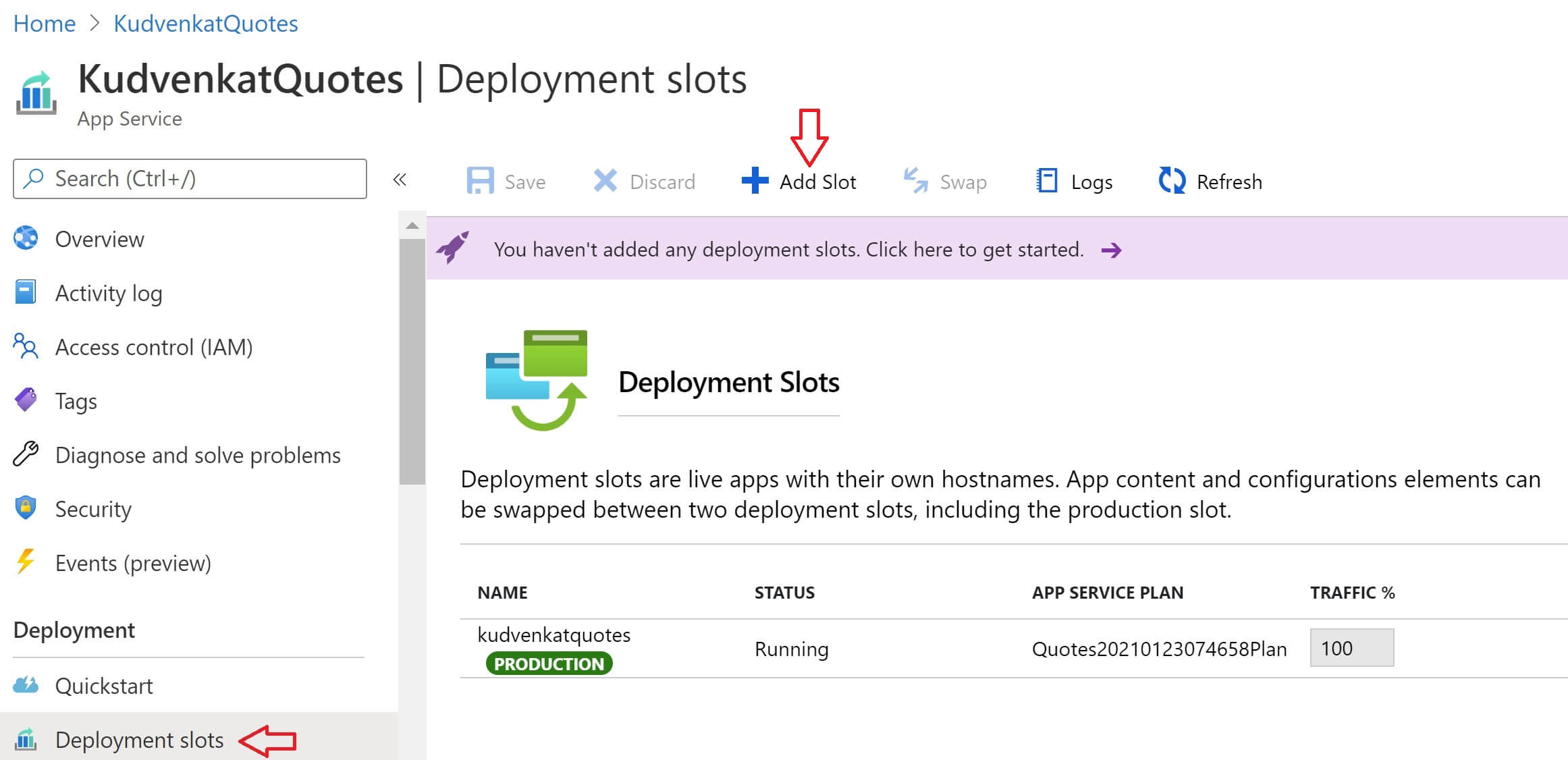Screen dimensions: 1568x760
Task: Click the traffic percent field showing 100
Action: pyautogui.click(x=1352, y=648)
